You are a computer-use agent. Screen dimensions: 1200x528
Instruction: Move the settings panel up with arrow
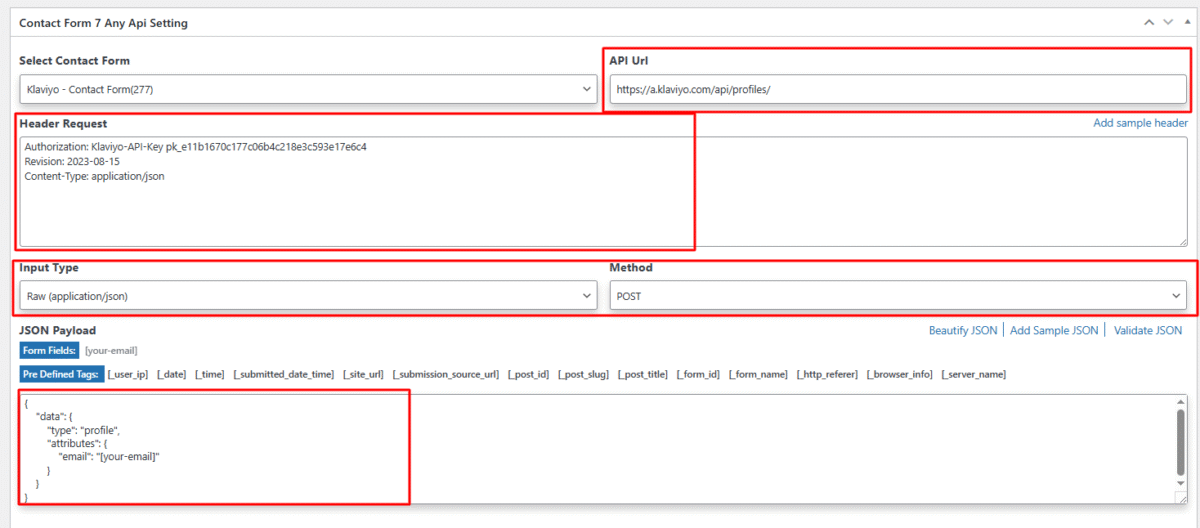pos(1149,22)
